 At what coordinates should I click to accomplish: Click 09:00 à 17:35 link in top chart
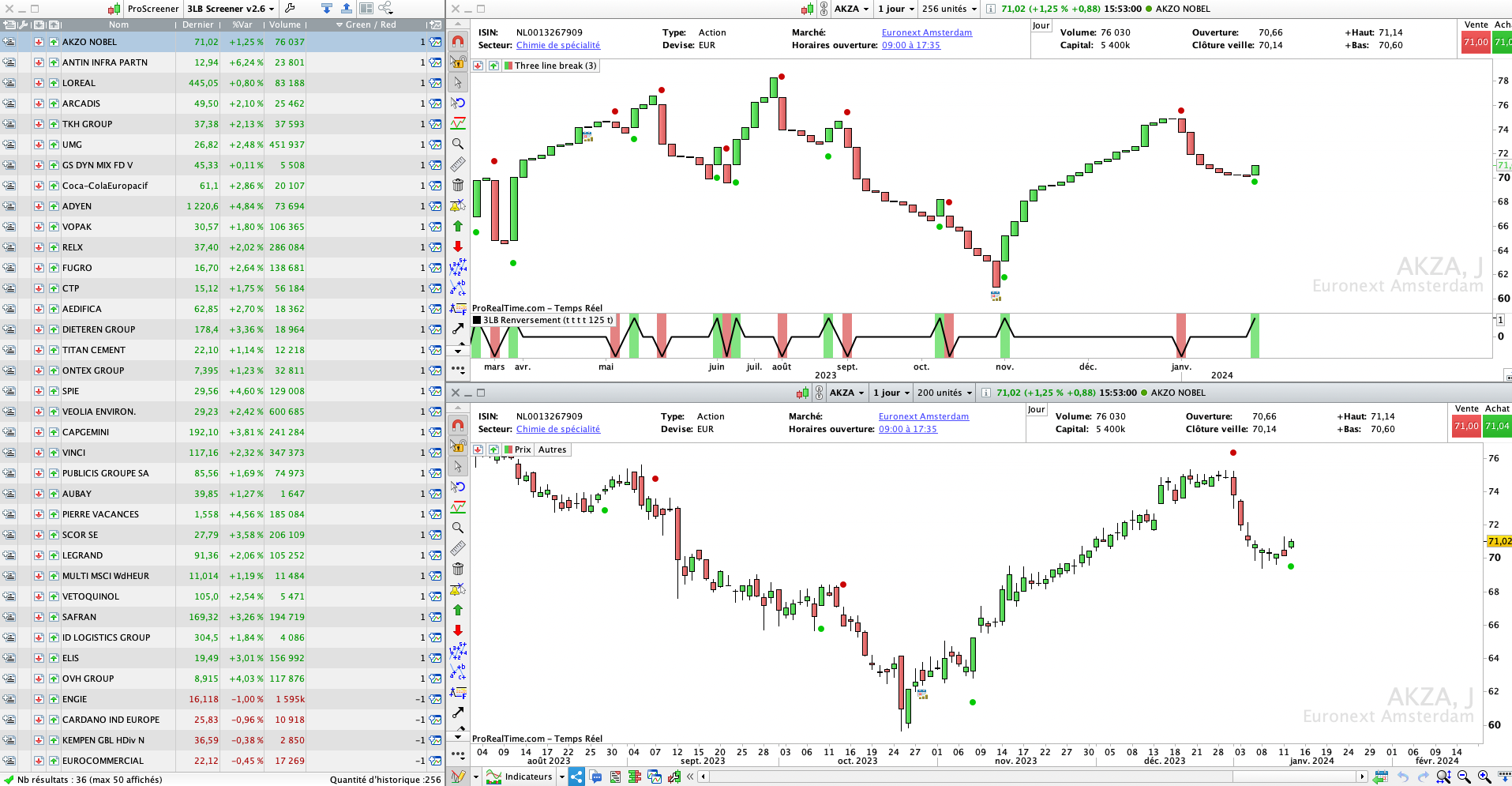(911, 45)
